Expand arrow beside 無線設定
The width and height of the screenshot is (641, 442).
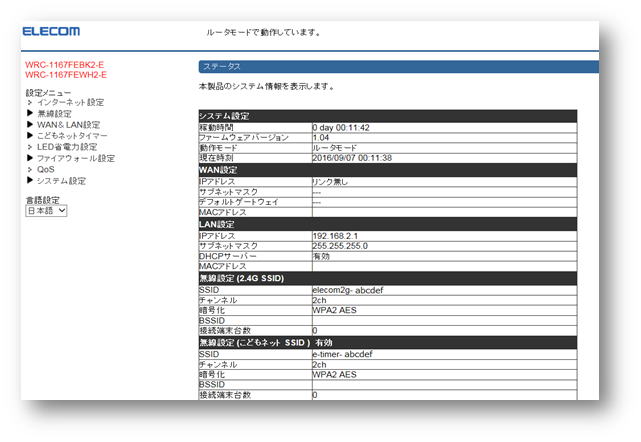30,113
